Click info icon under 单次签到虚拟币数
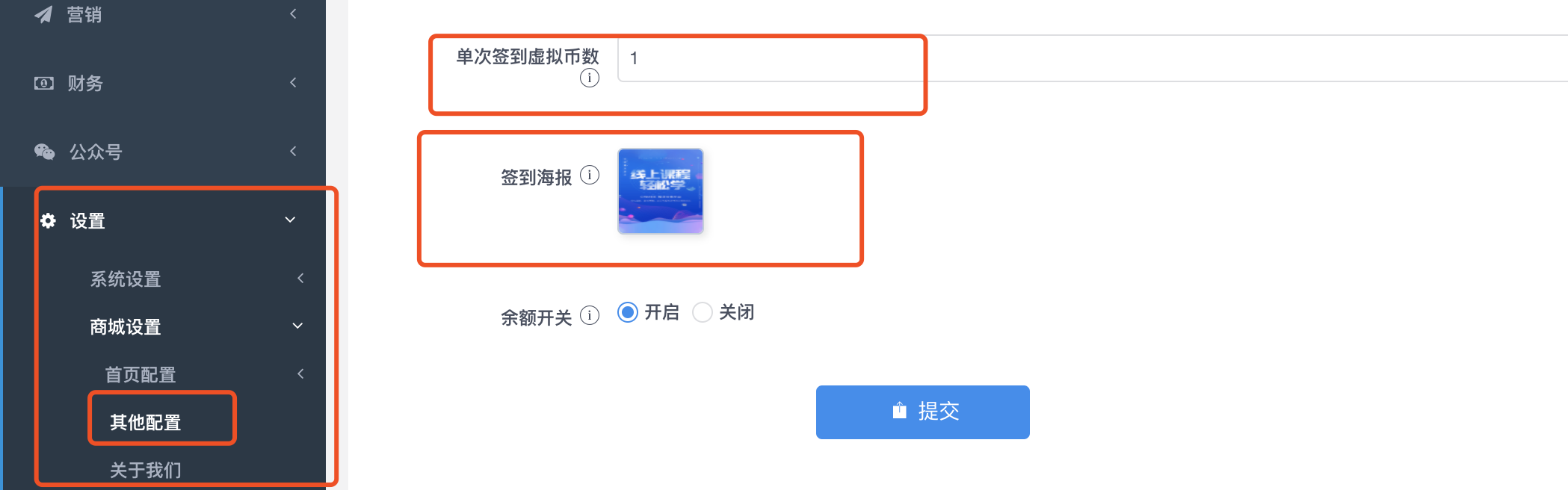The image size is (1568, 490). coord(590,78)
